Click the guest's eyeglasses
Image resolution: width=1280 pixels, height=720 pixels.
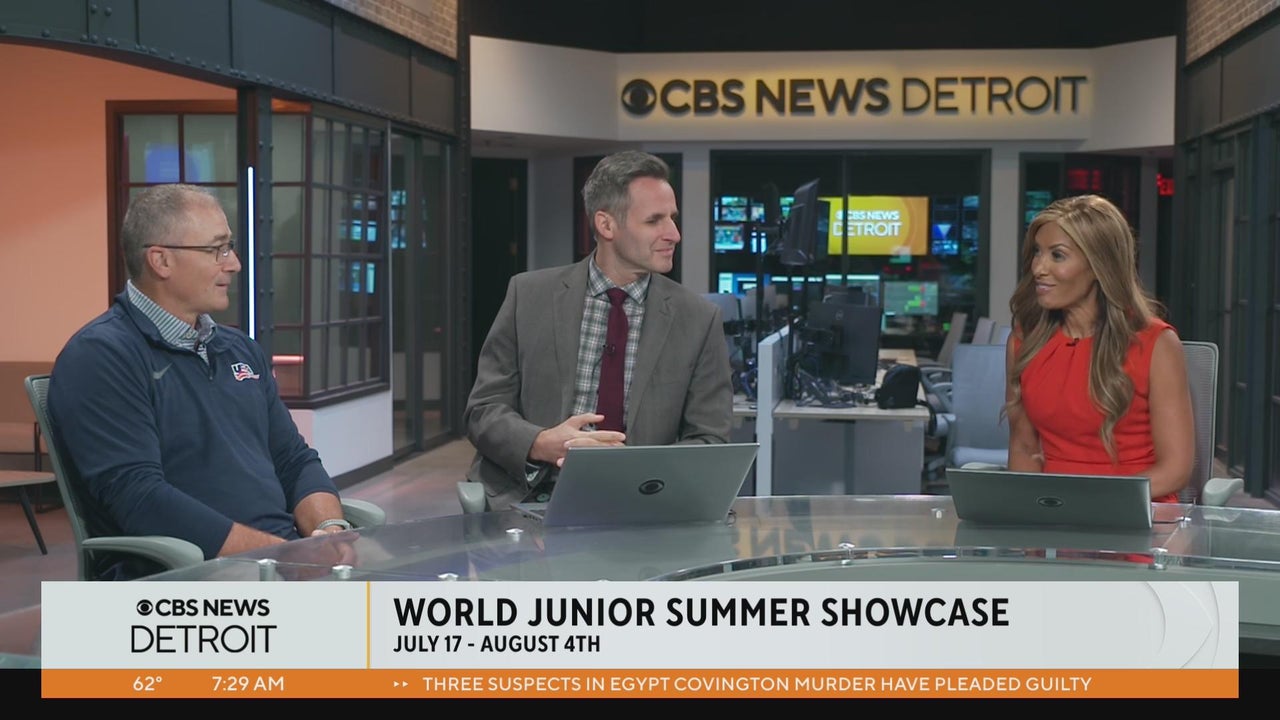click(x=200, y=250)
